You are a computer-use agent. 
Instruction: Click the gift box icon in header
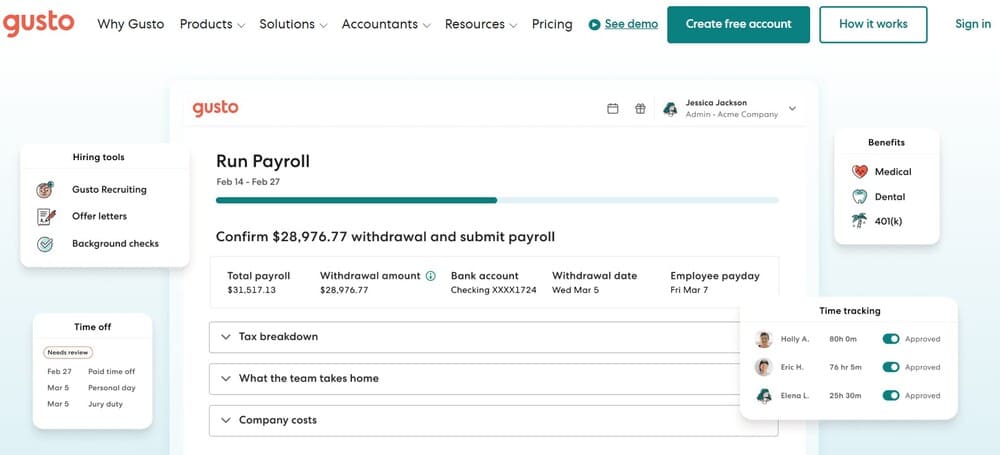[640, 109]
